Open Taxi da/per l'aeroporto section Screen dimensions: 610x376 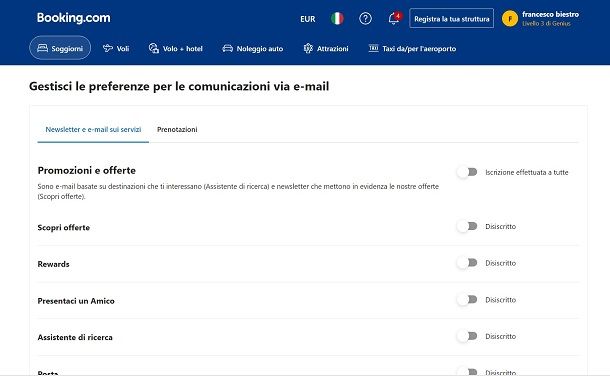[412, 48]
